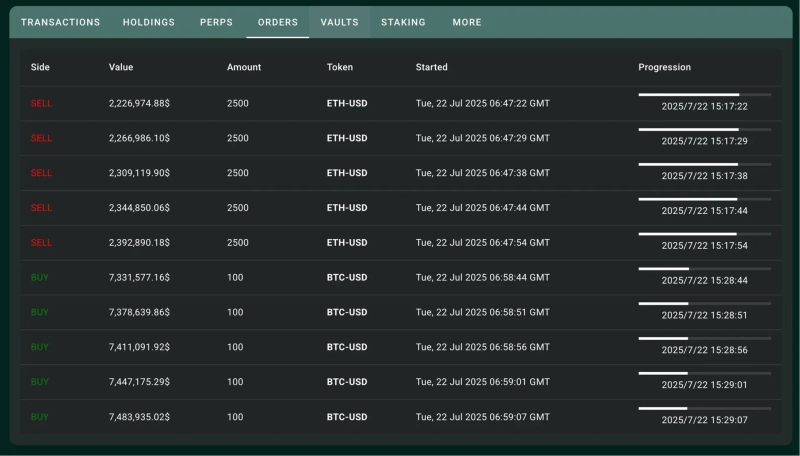Click the Progression column header
The width and height of the screenshot is (800, 456).
pos(664,68)
